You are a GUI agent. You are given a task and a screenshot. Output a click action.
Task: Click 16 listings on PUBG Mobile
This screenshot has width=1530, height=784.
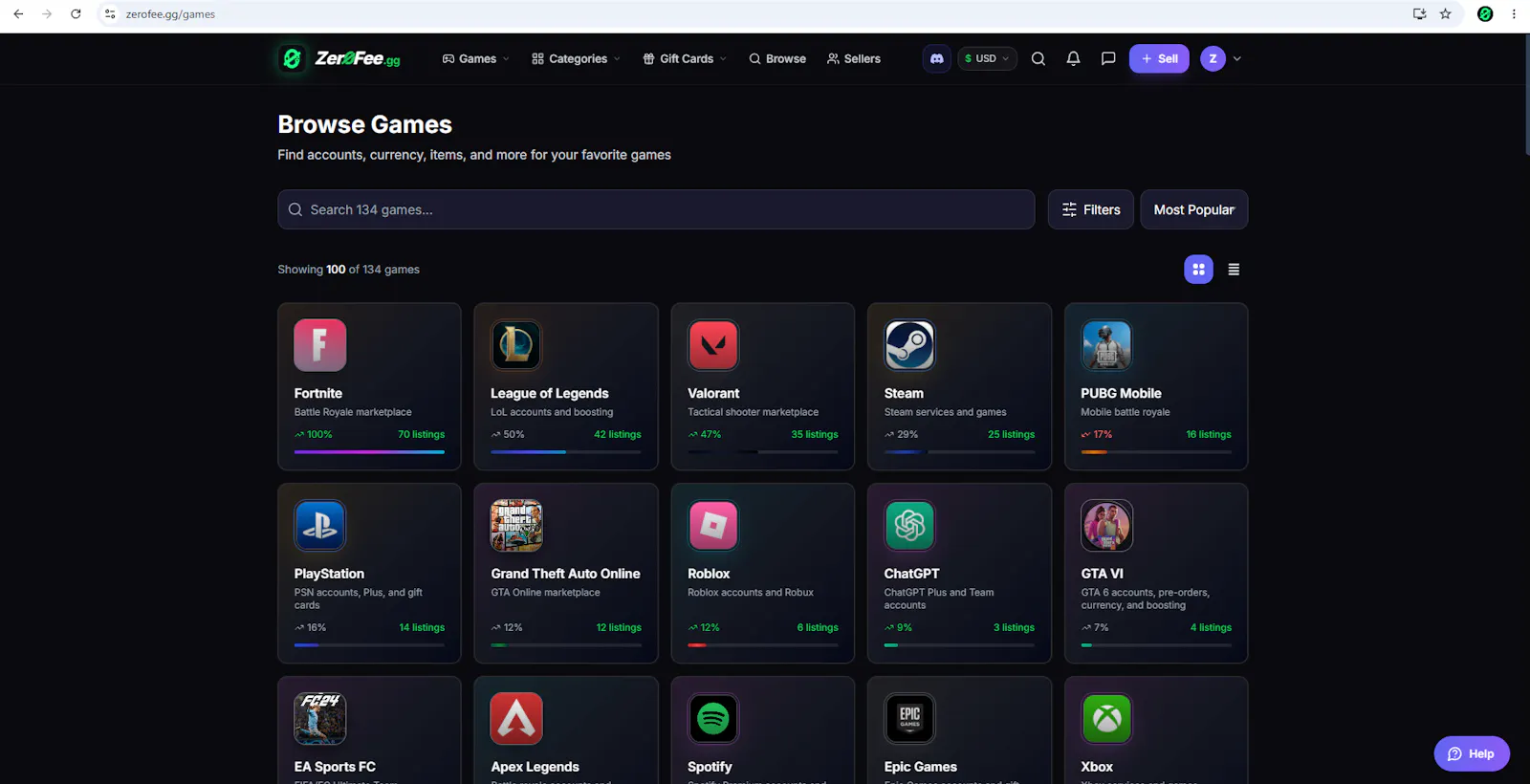click(x=1209, y=434)
